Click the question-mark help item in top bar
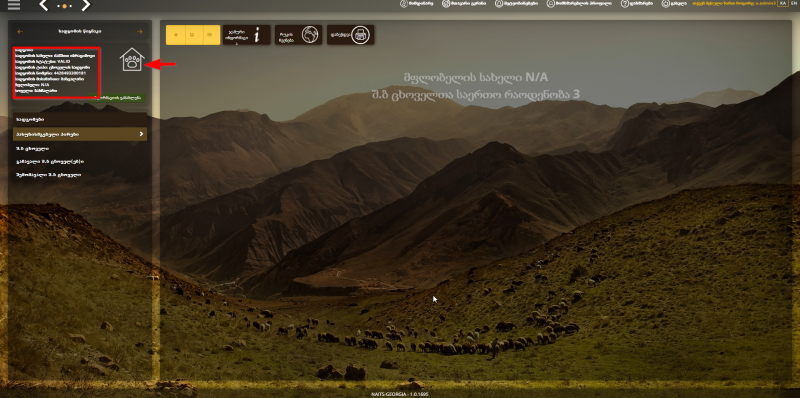This screenshot has width=800, height=398. coord(637,4)
